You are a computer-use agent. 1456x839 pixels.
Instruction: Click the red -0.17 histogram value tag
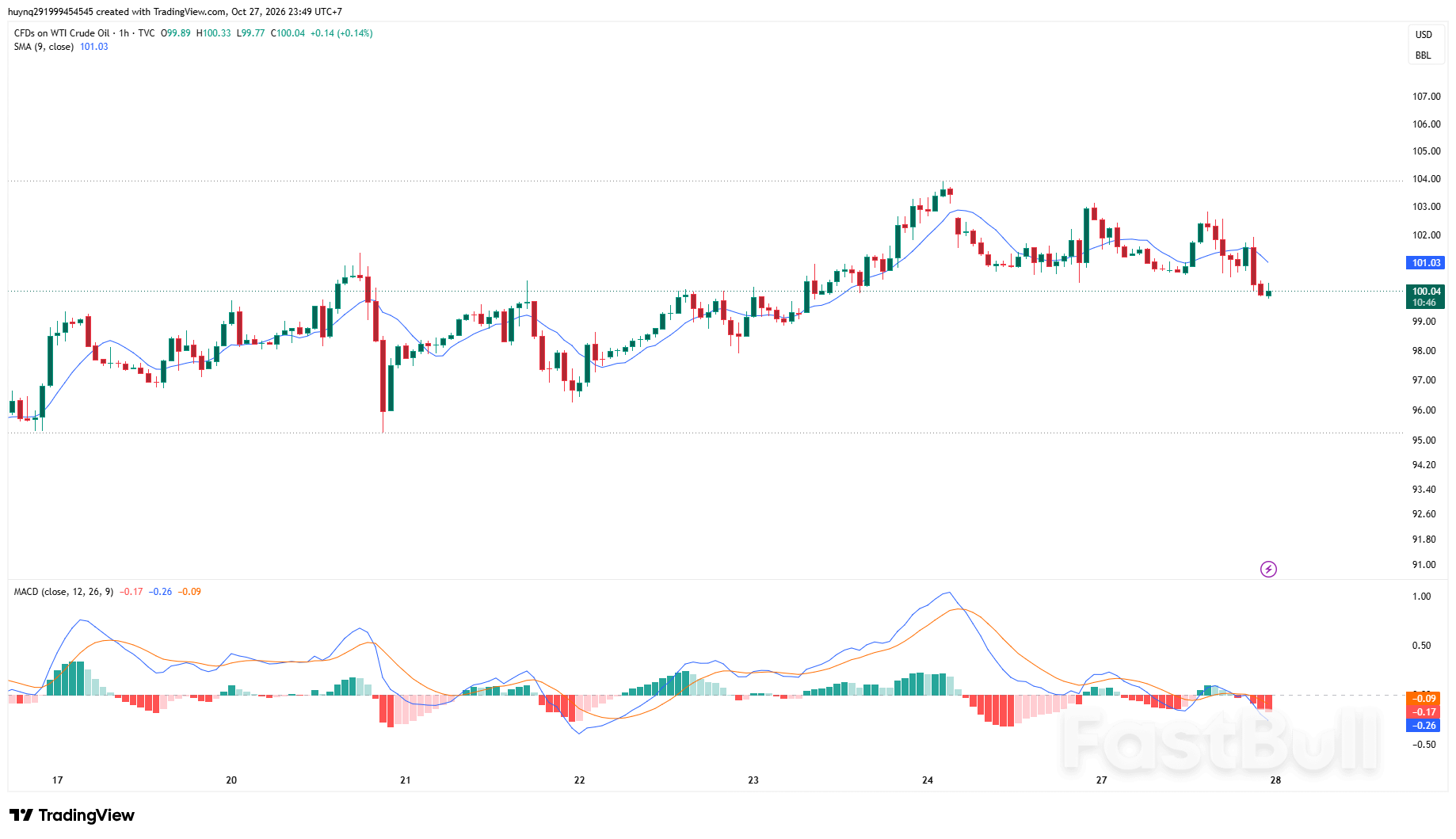1425,712
